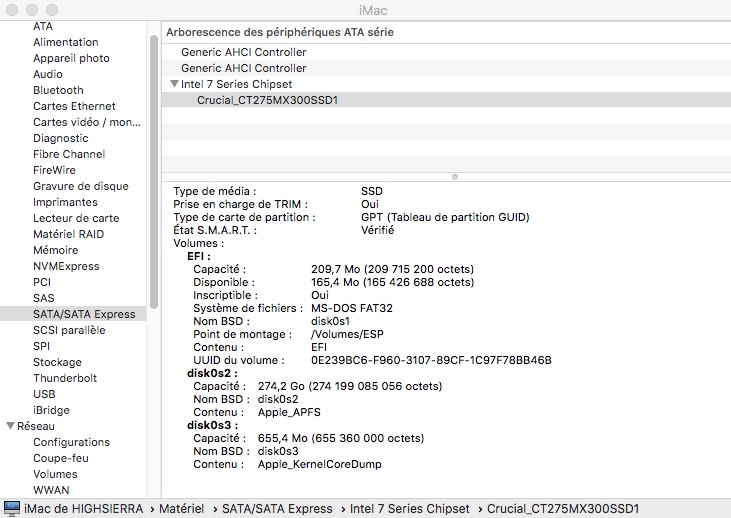Screen dimensions: 731x518
Task: Click the iMac computer icon in path bar
Action: point(12,508)
